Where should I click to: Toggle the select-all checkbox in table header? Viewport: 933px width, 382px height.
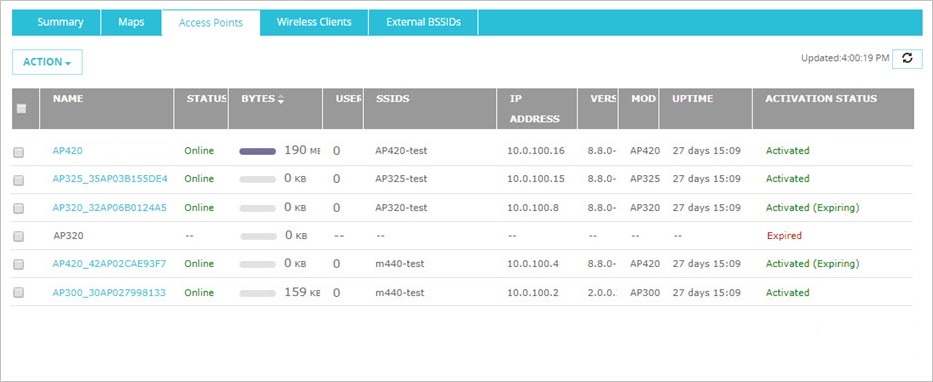[21, 108]
